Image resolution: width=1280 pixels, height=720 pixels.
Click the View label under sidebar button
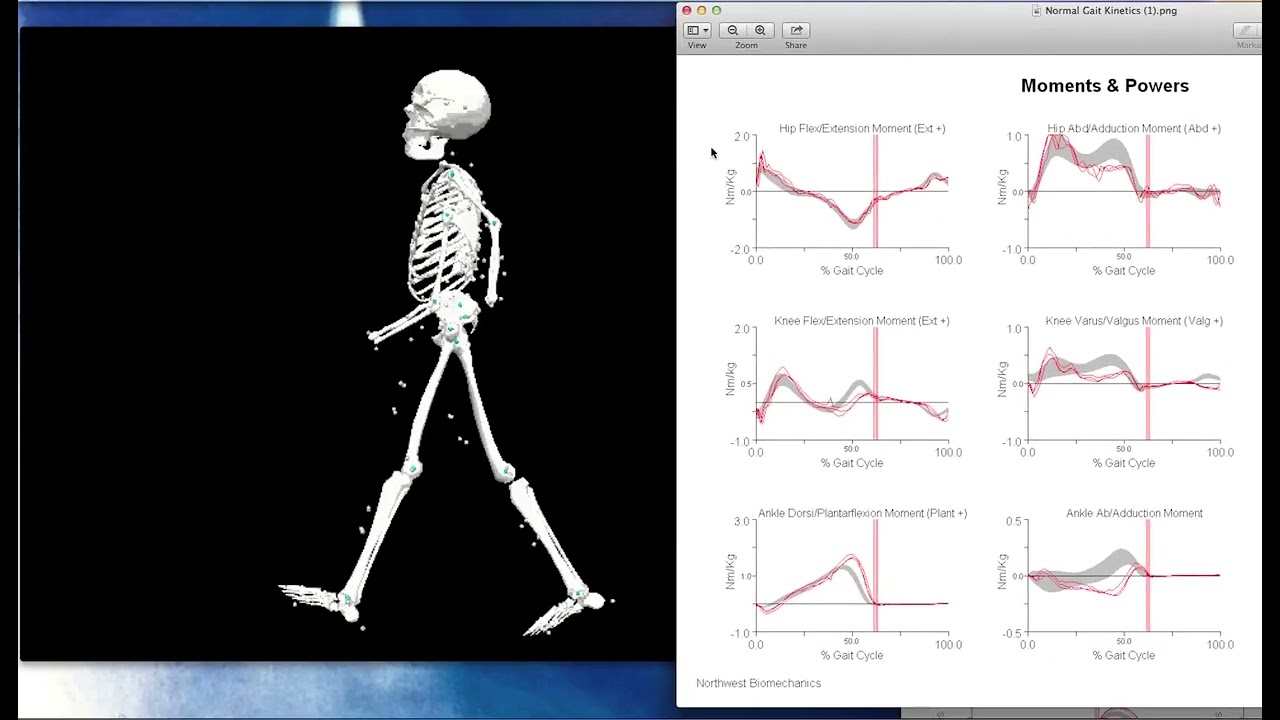click(697, 45)
